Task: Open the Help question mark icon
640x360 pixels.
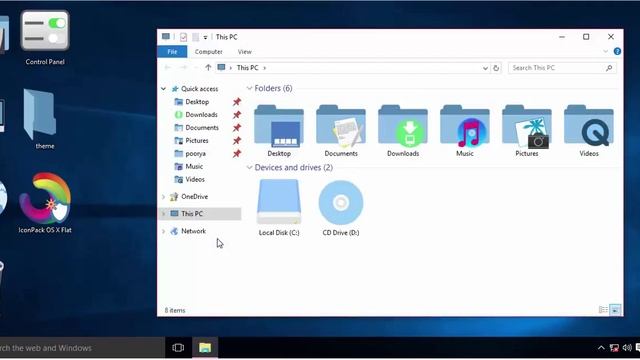Action: coord(617,51)
